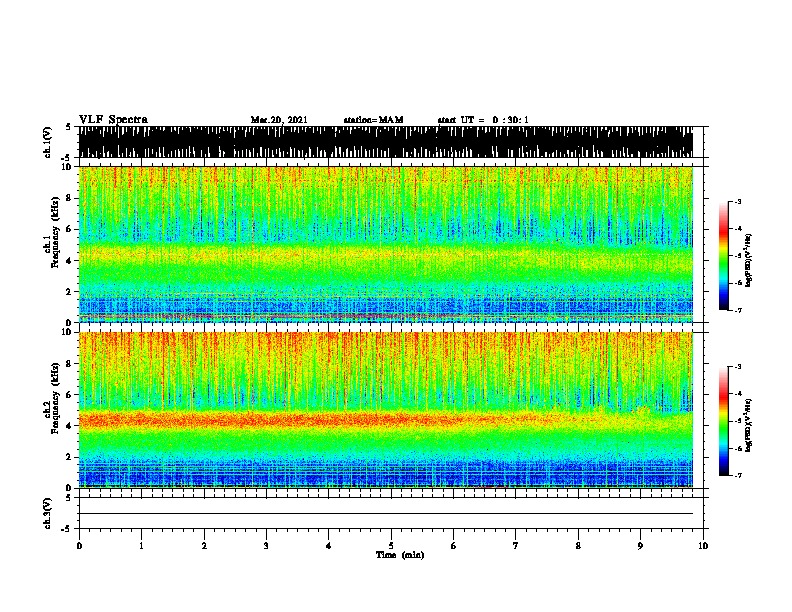Click time axis tick label "5"
Viewport: 792px width, 612px height.
pyautogui.click(x=391, y=546)
